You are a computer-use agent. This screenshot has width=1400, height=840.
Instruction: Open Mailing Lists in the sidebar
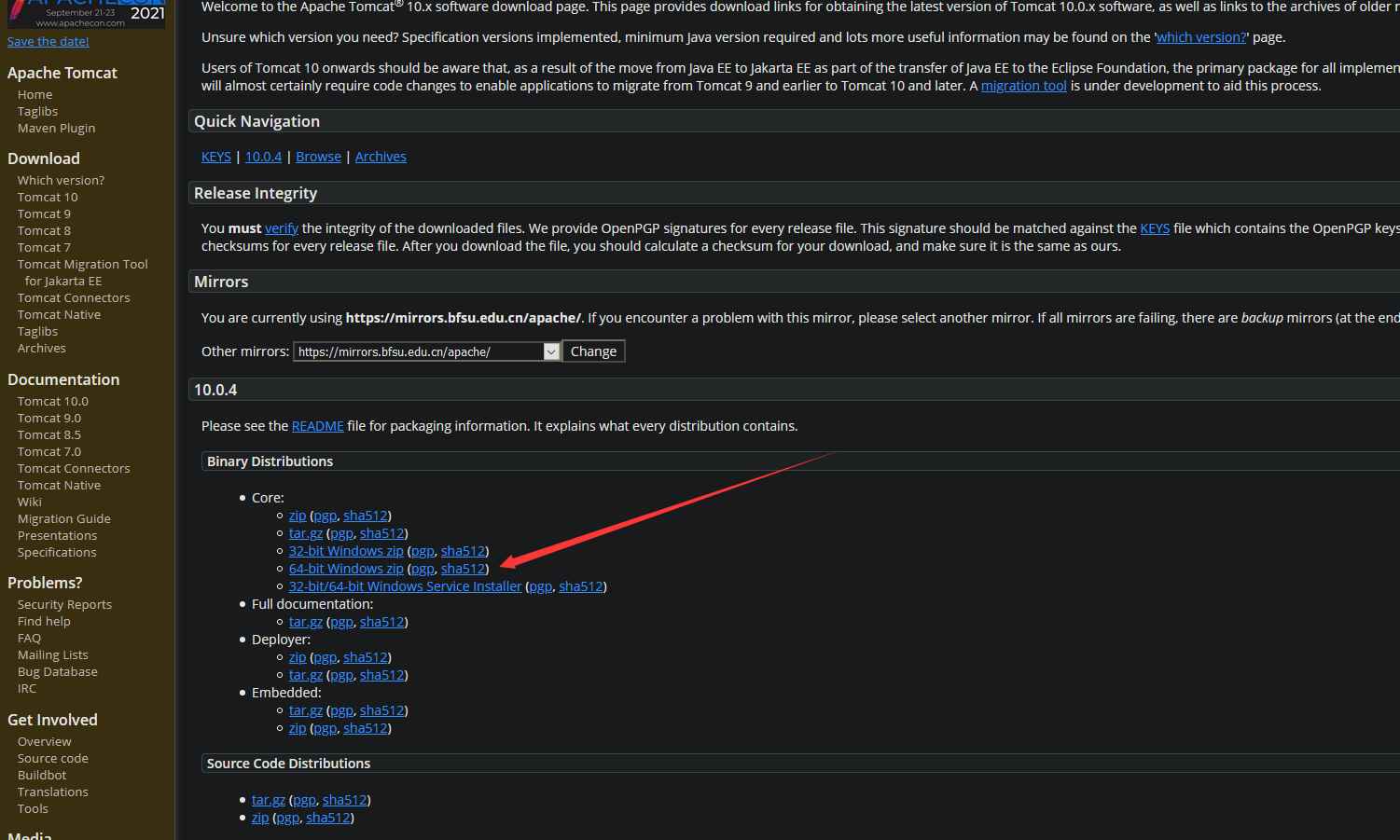click(53, 655)
